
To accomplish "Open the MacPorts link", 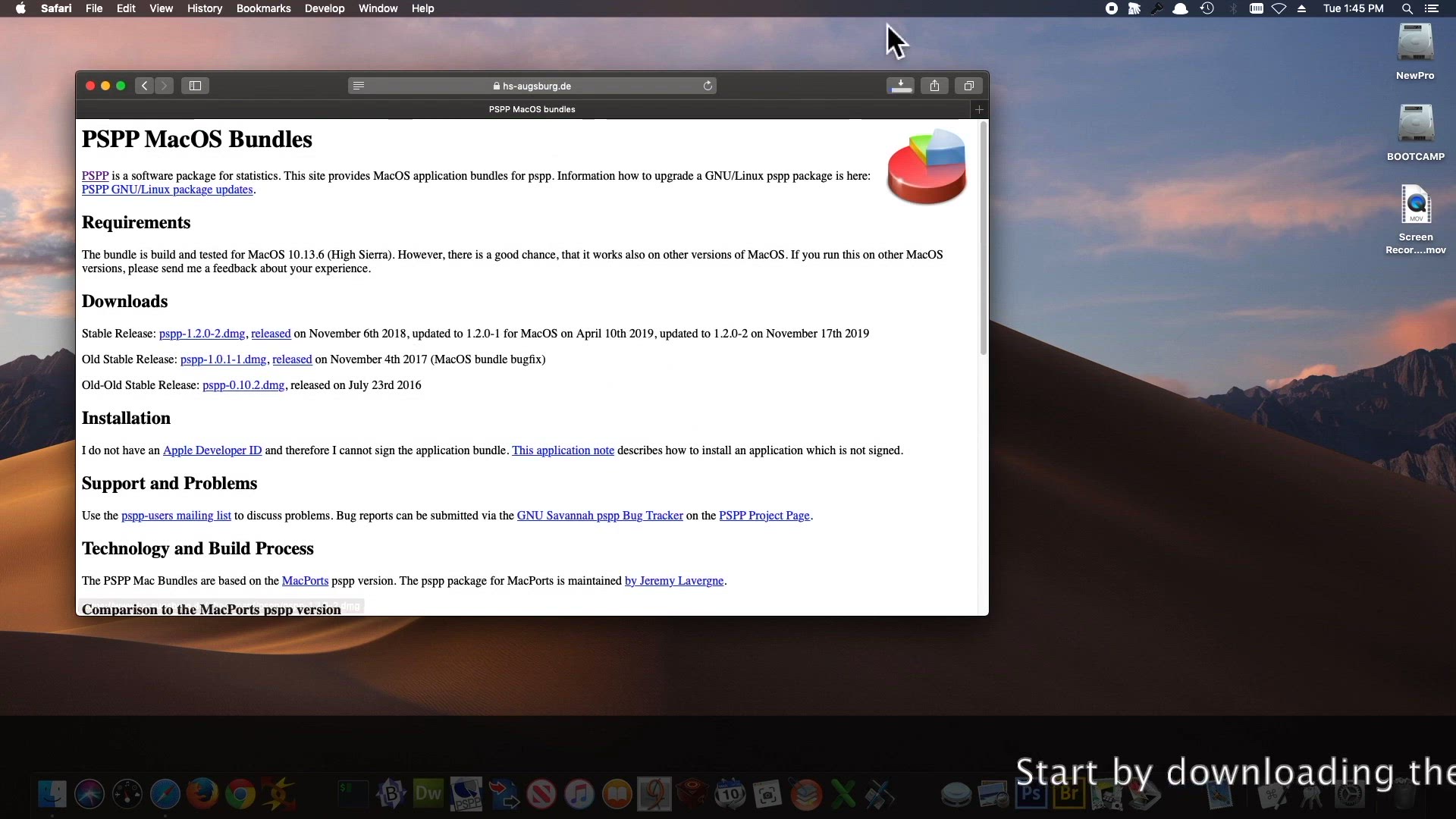I will point(305,581).
